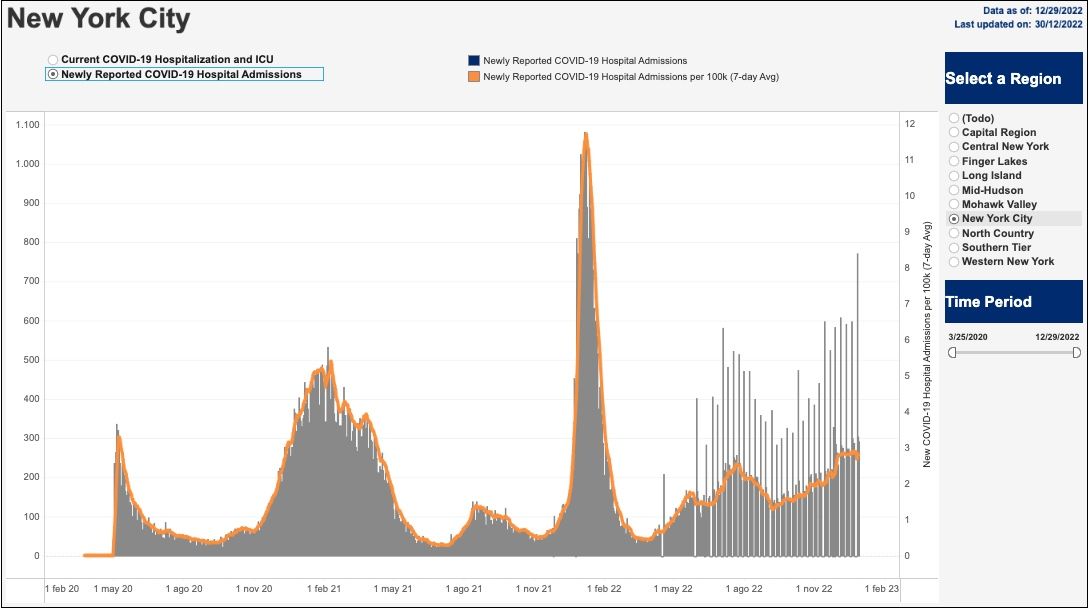Image resolution: width=1090 pixels, height=611 pixels.
Task: Click the Time Period header
Action: [1013, 302]
